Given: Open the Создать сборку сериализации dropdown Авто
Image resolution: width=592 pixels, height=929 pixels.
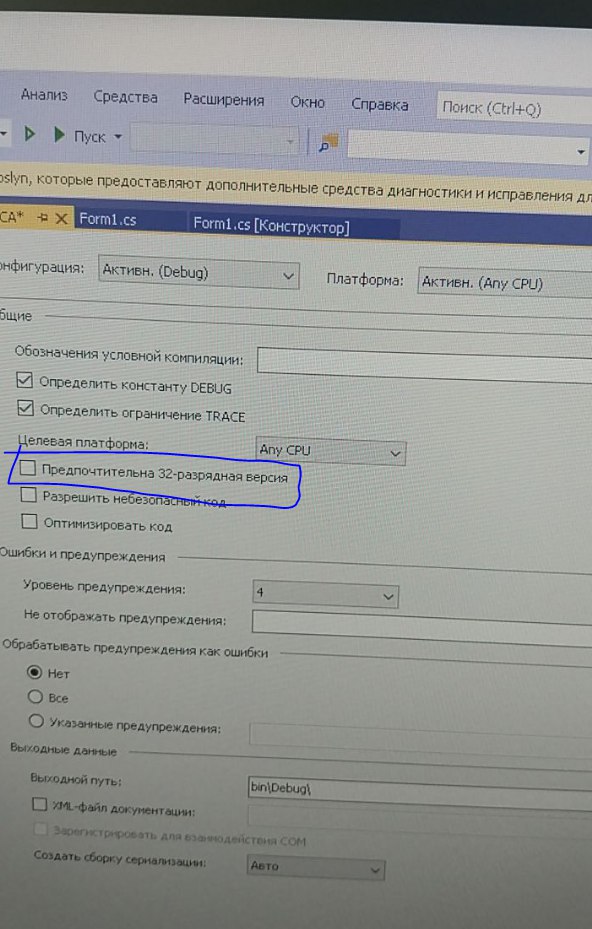Looking at the screenshot, I should (x=315, y=867).
